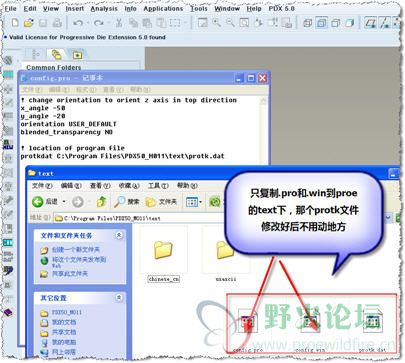
Task: Collapse the Other Places panel
Action: [119, 297]
